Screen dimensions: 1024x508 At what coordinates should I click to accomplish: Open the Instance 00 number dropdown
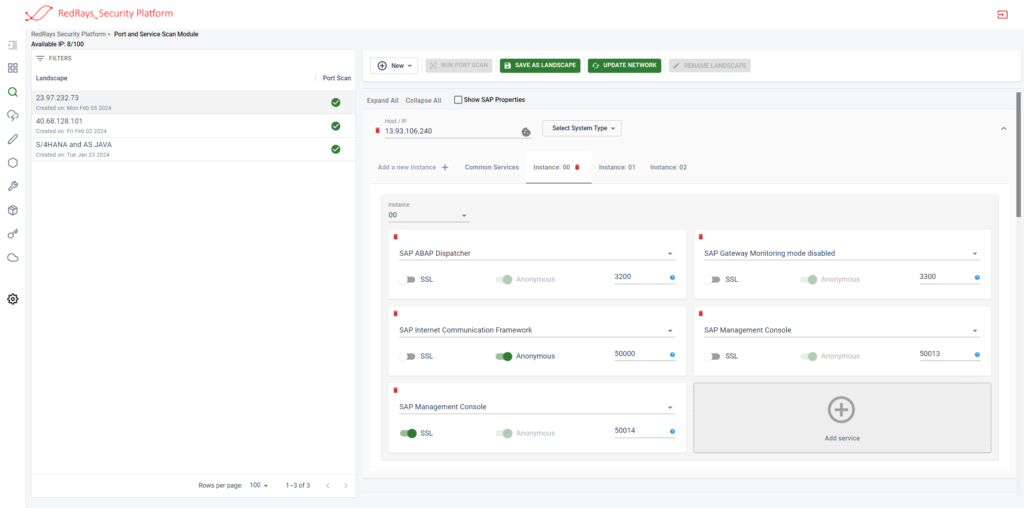(x=428, y=215)
